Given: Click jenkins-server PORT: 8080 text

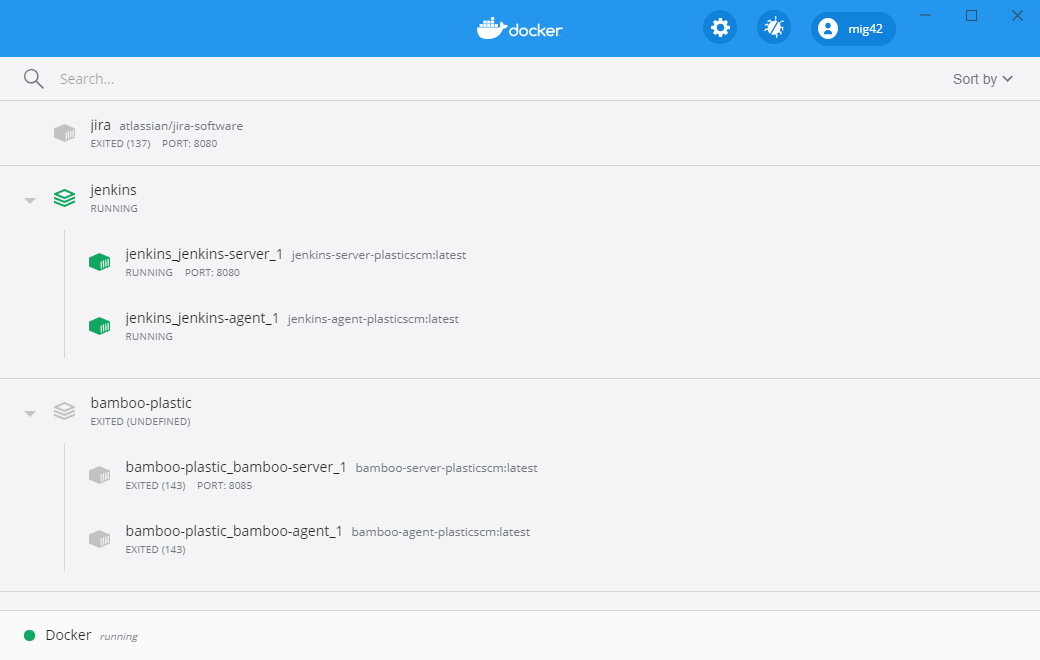Looking at the screenshot, I should [212, 273].
